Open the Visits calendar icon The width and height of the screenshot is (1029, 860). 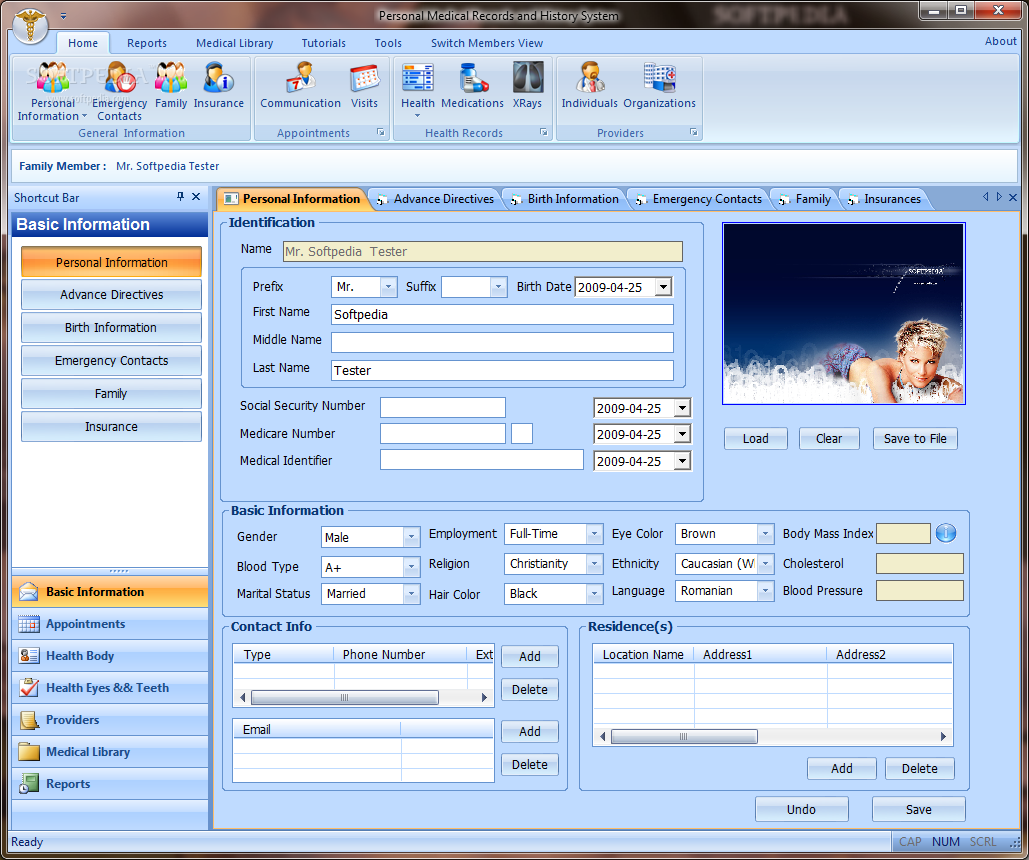(x=364, y=85)
